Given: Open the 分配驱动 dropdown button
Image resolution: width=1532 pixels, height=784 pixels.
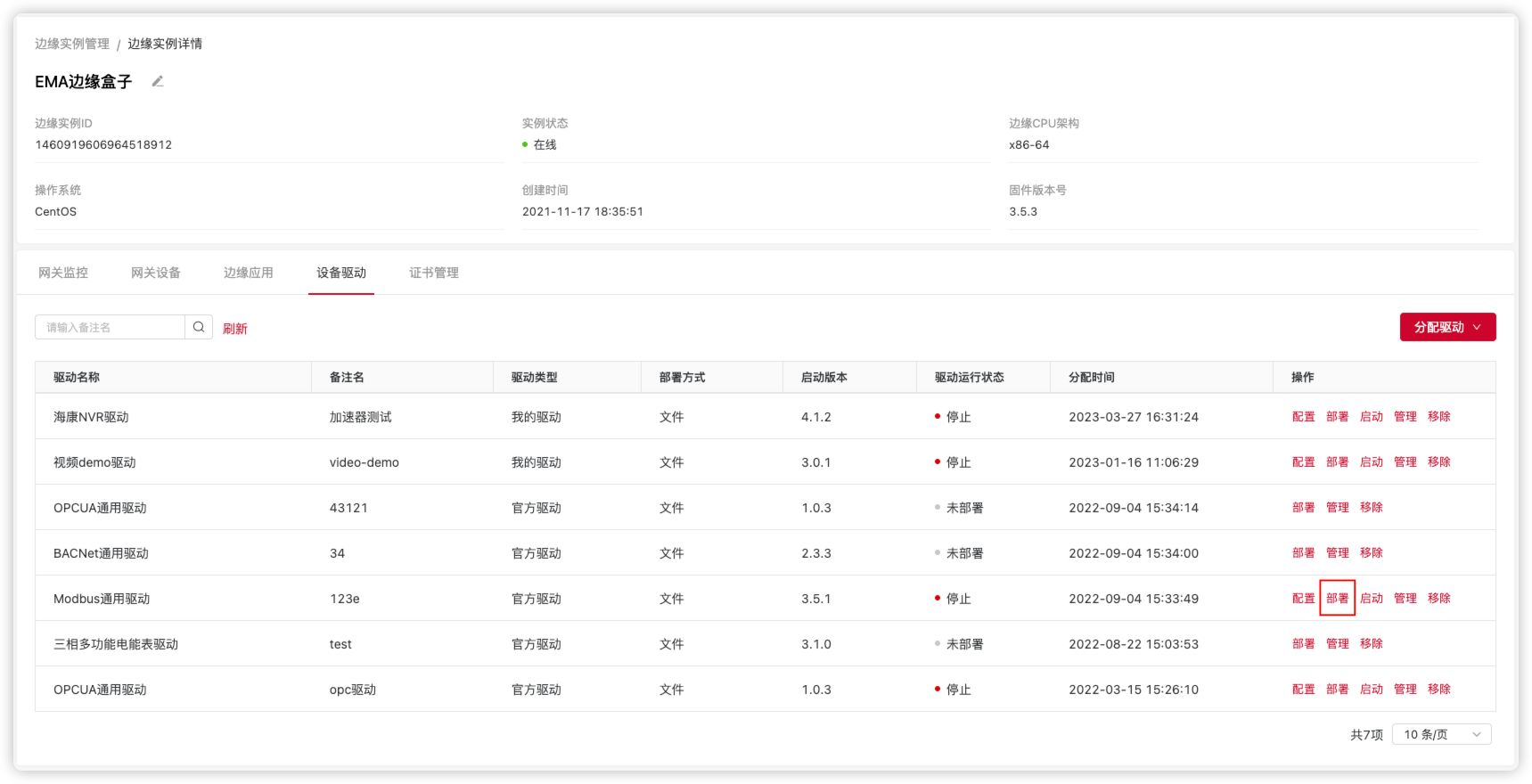Looking at the screenshot, I should 1447,327.
